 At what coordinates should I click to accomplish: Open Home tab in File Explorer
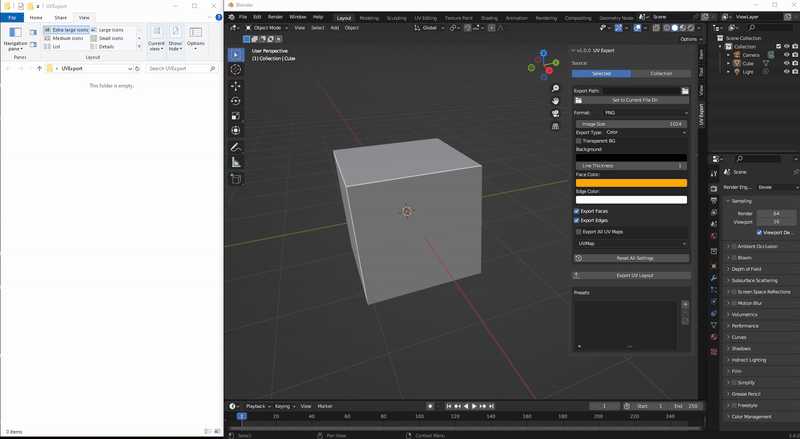pos(36,17)
